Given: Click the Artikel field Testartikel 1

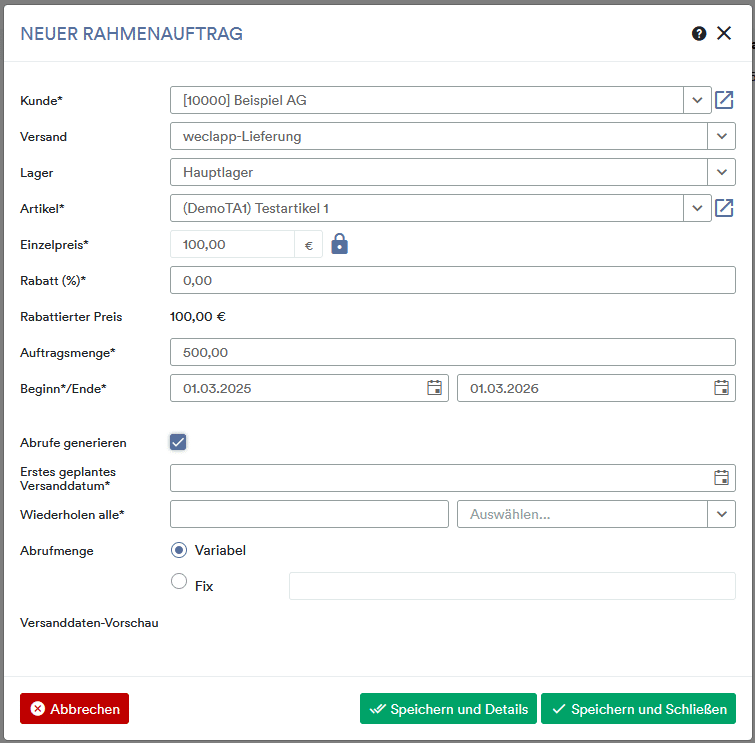Looking at the screenshot, I should (x=427, y=208).
